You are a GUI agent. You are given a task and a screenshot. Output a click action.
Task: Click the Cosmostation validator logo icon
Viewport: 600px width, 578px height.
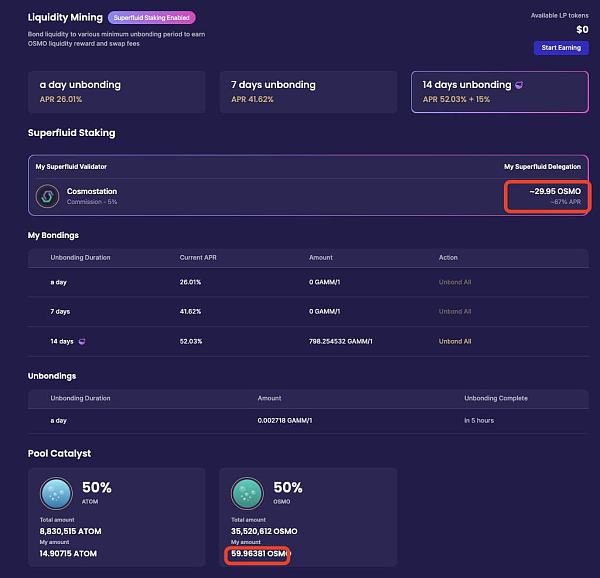[x=47, y=196]
